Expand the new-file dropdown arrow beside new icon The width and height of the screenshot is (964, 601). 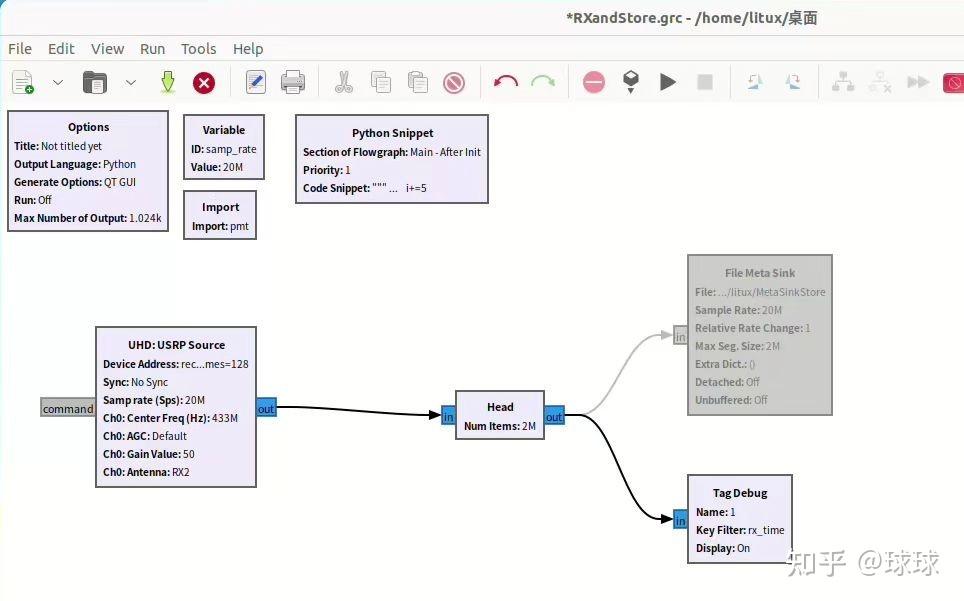(57, 82)
